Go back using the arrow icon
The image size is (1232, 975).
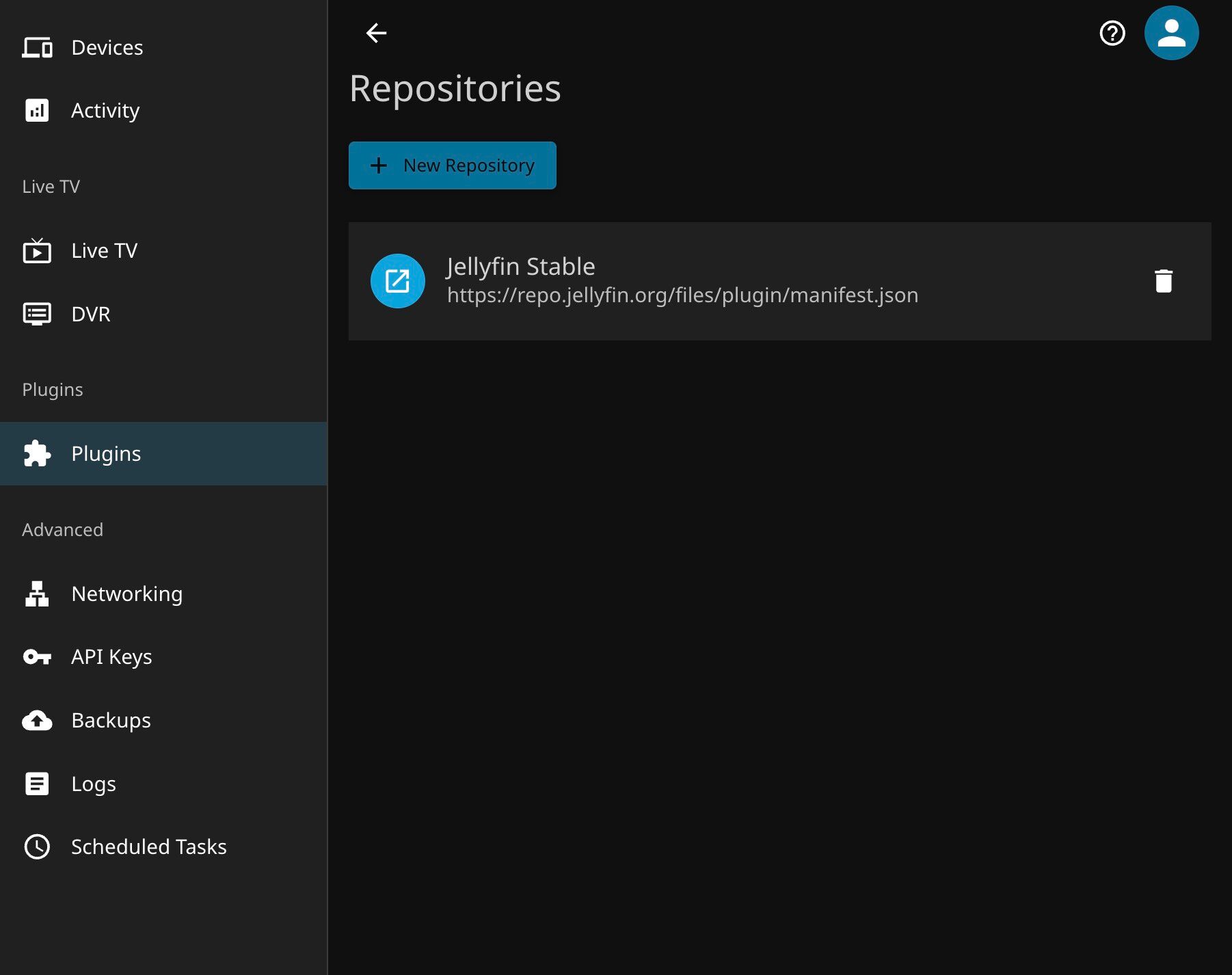click(377, 33)
